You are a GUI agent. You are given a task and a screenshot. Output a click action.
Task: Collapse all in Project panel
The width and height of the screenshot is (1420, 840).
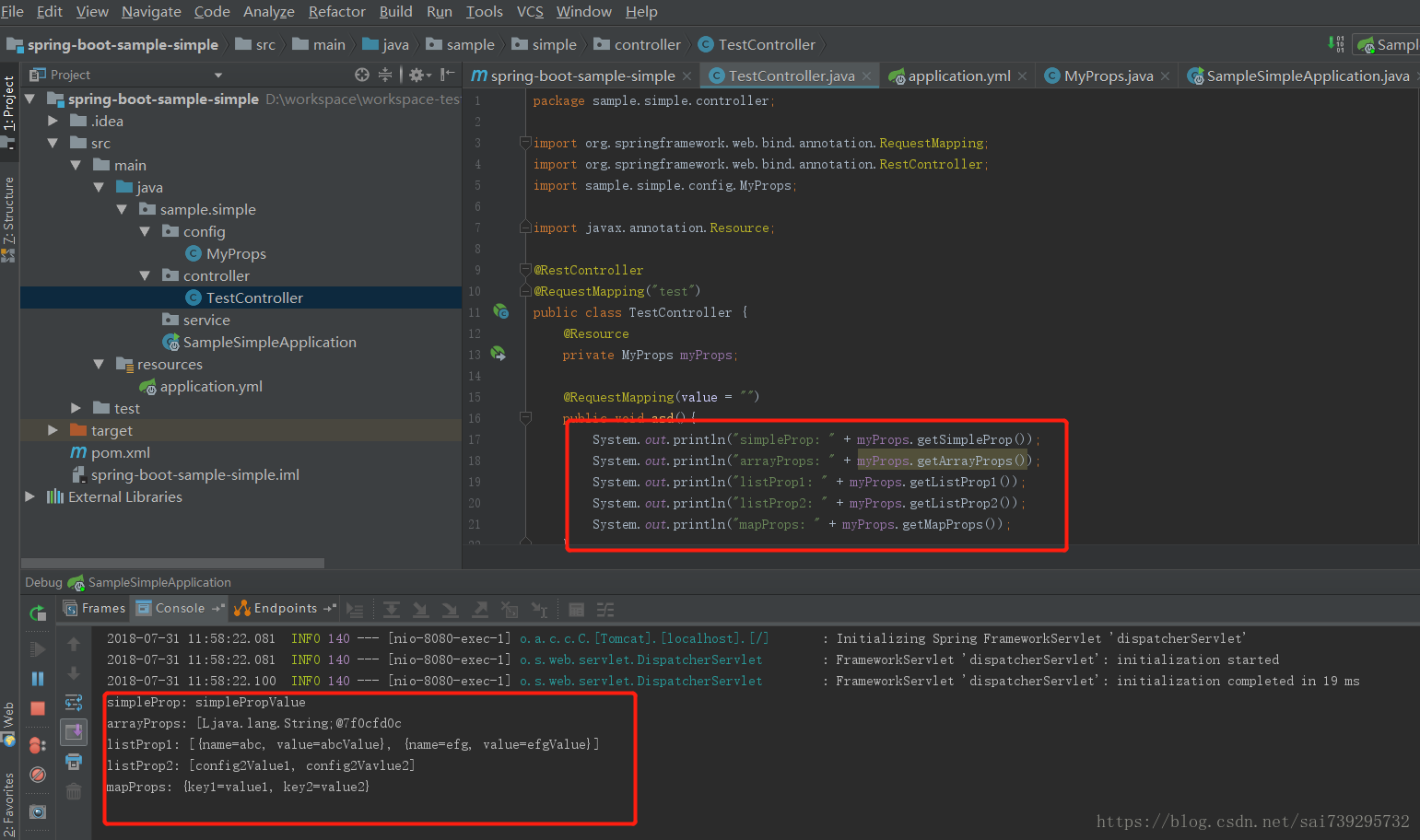tap(385, 75)
